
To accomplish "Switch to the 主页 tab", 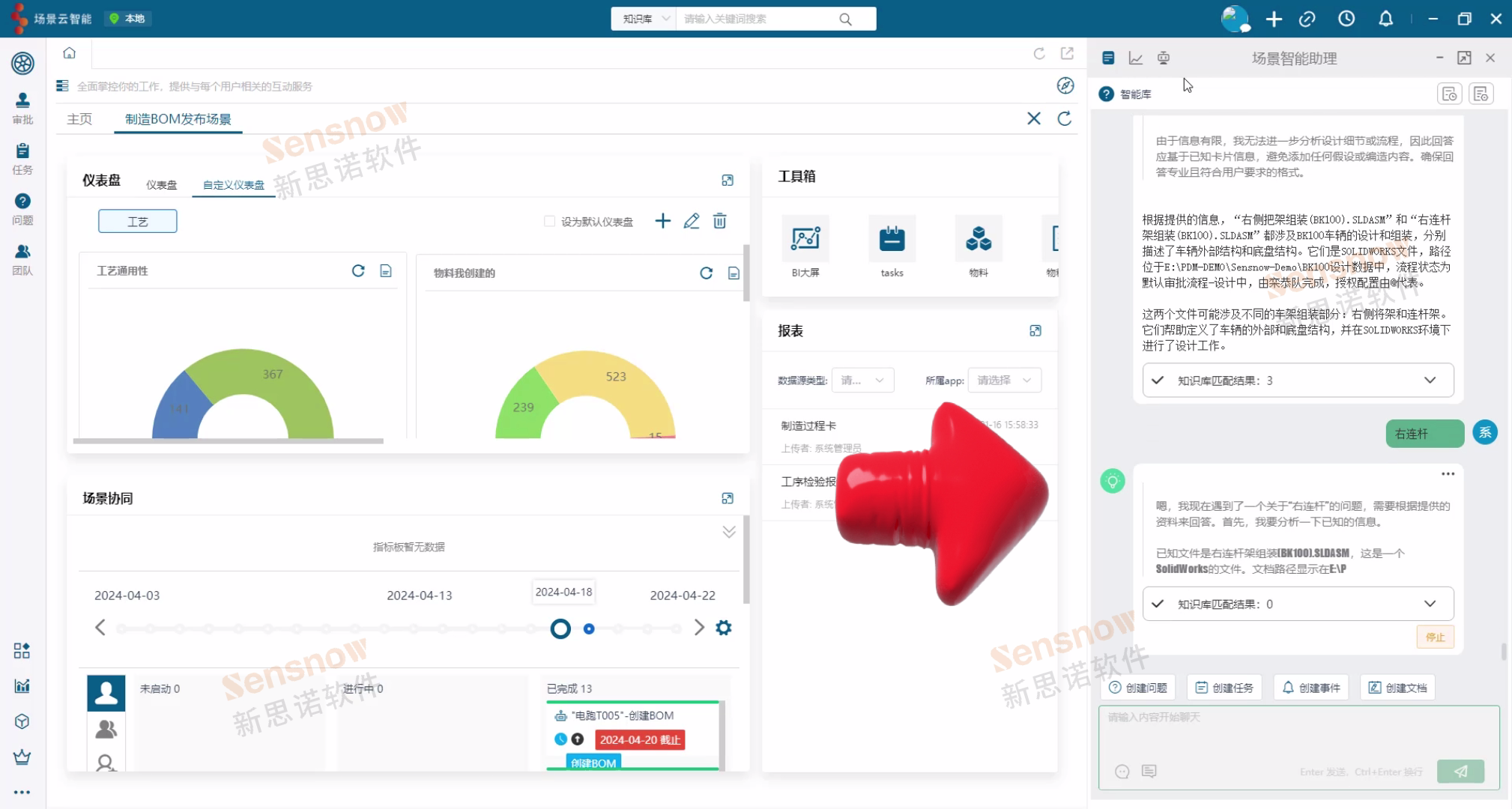I will click(x=79, y=119).
